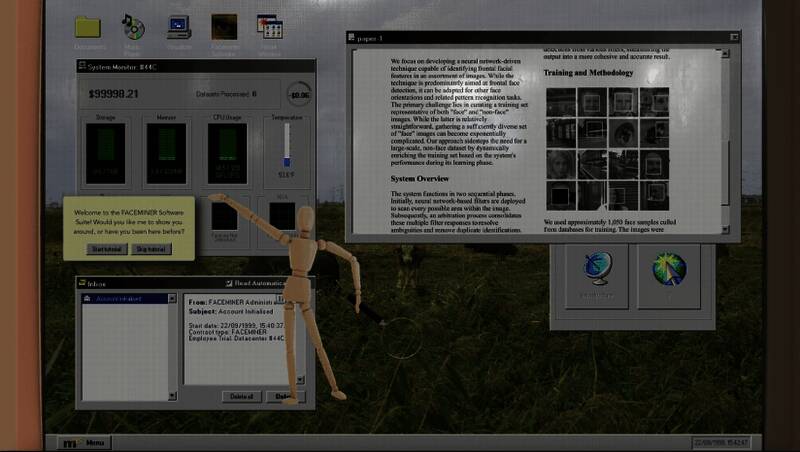The width and height of the screenshot is (800, 452).
Task: Click the paper window top-right corner button
Action: (x=733, y=37)
